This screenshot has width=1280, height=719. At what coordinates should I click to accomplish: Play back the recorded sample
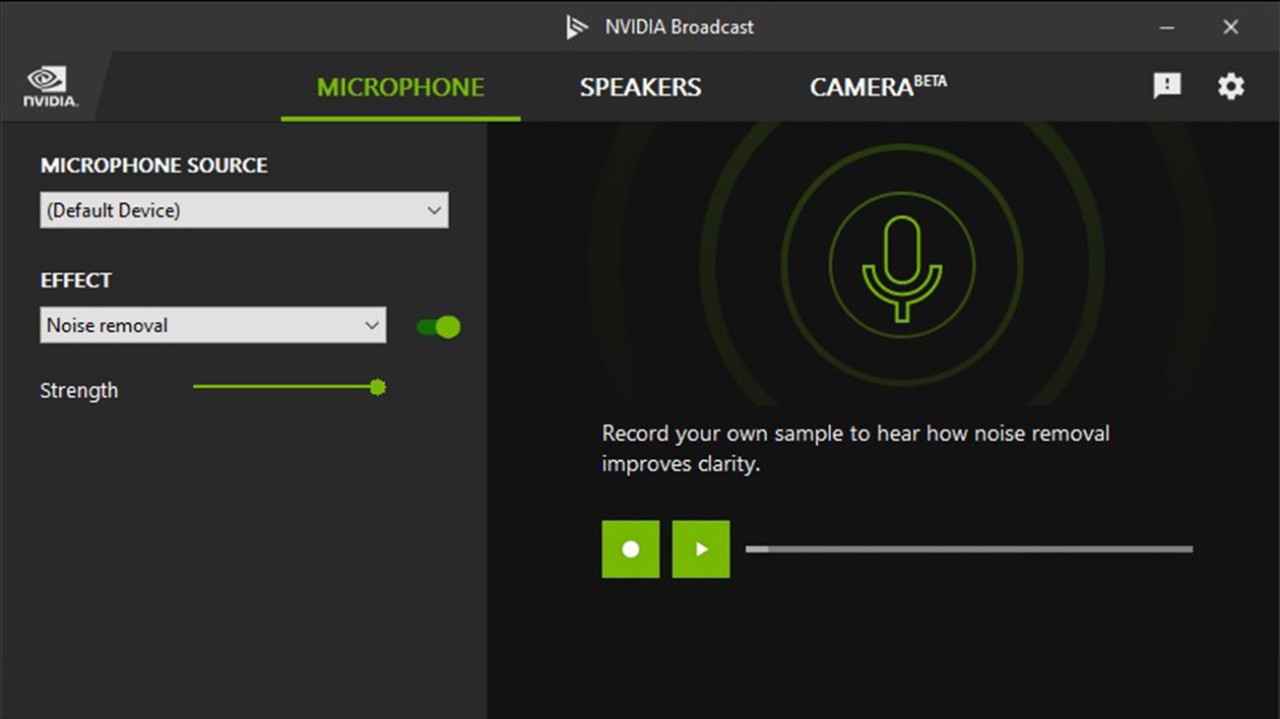coord(700,548)
